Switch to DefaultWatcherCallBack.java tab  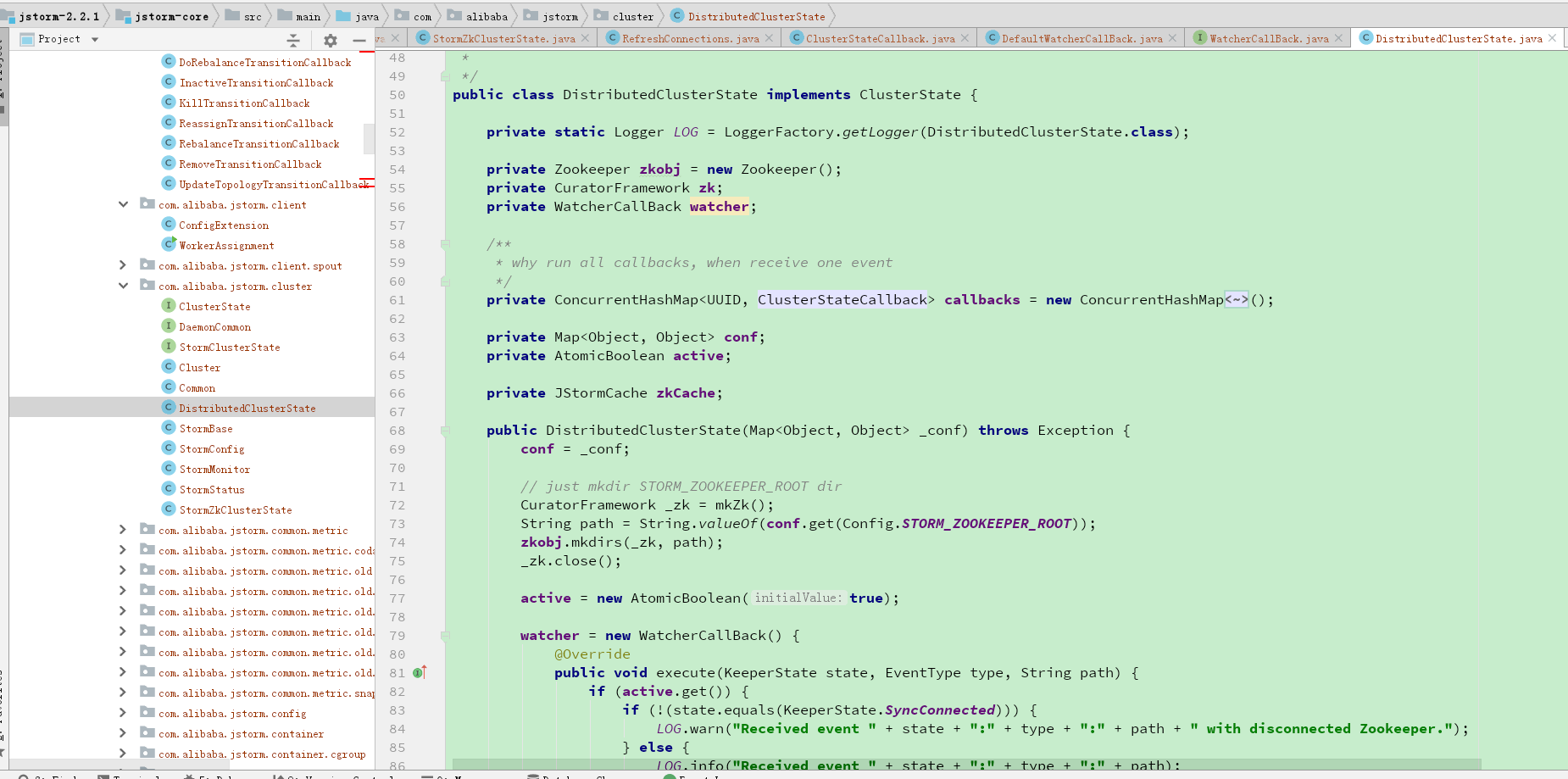(x=1081, y=38)
